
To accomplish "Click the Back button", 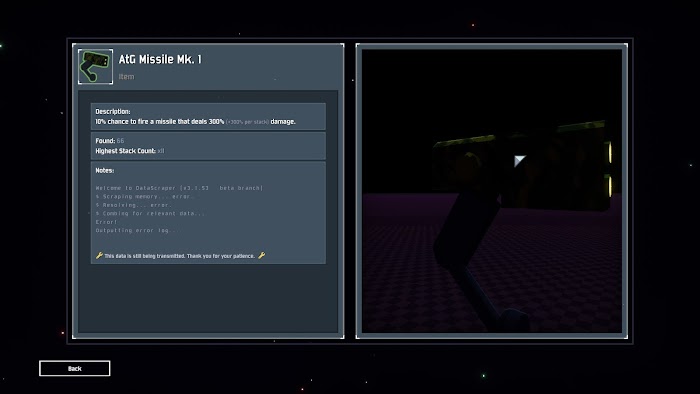I will coord(75,369).
